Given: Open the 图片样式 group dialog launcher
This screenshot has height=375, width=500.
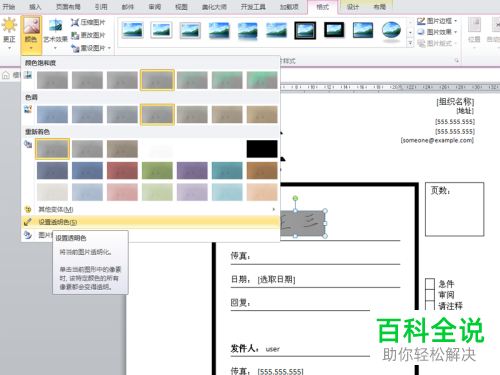Looking at the screenshot, I should [456, 61].
